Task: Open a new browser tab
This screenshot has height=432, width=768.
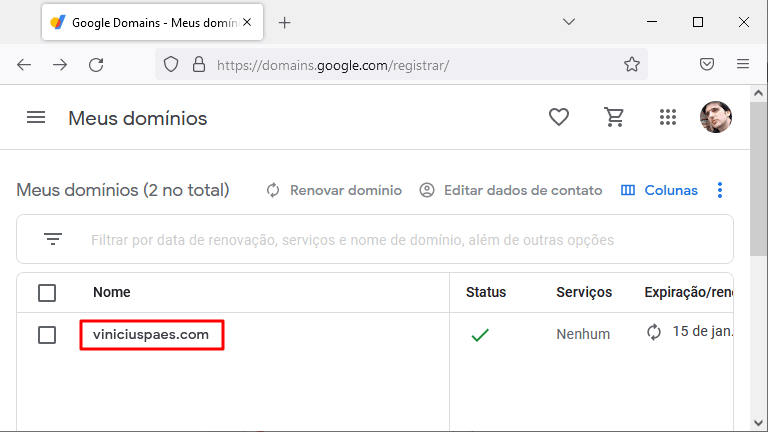Action: (x=285, y=23)
